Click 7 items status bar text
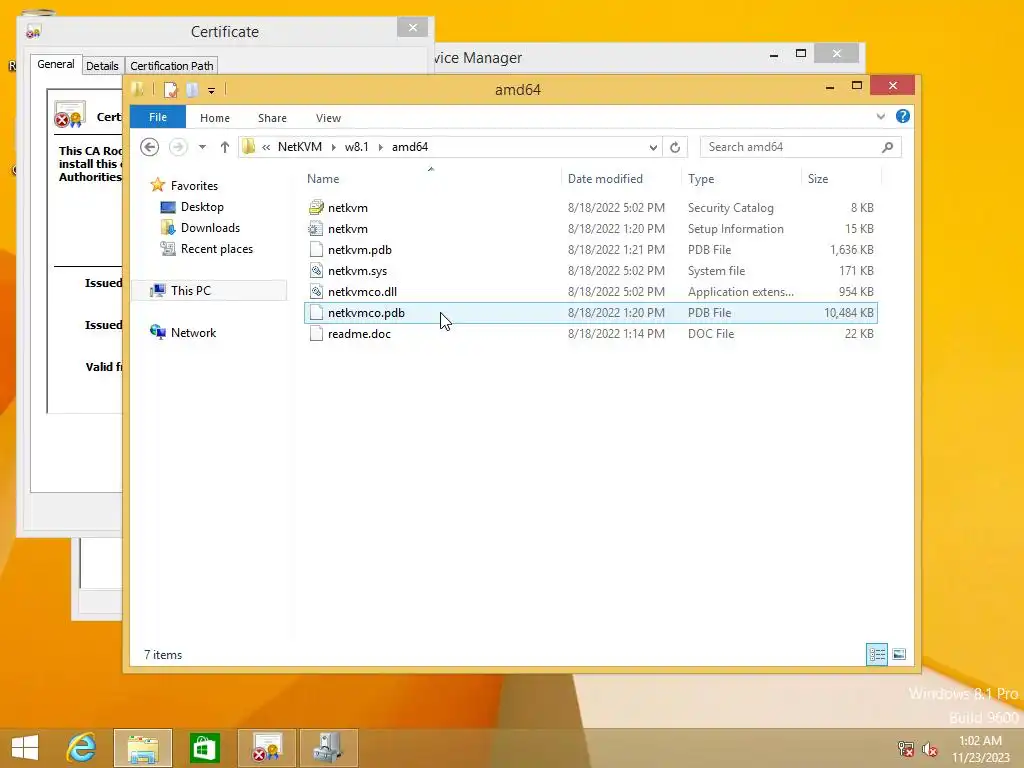 tap(163, 655)
